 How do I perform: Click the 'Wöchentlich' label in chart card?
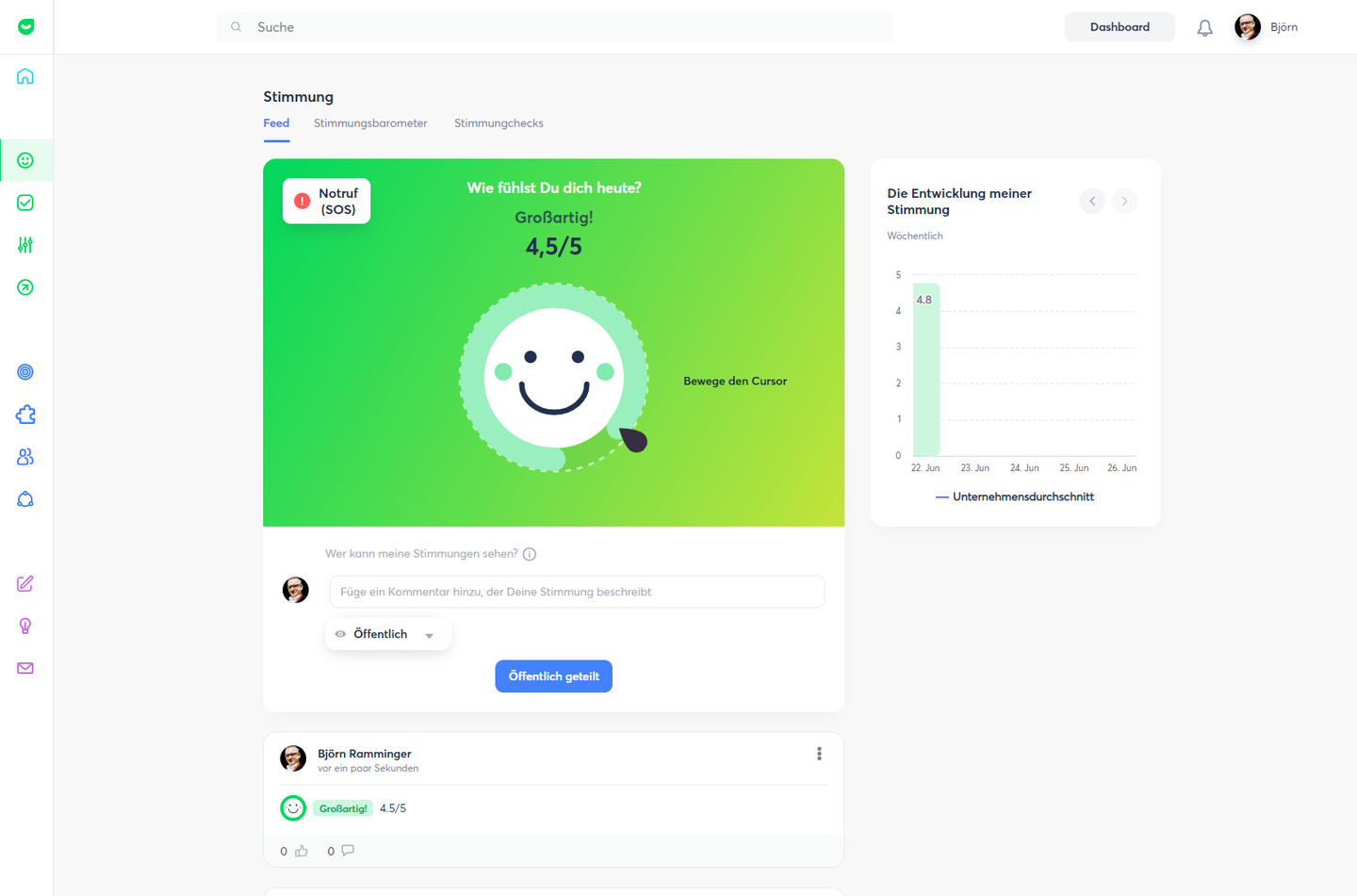point(915,236)
